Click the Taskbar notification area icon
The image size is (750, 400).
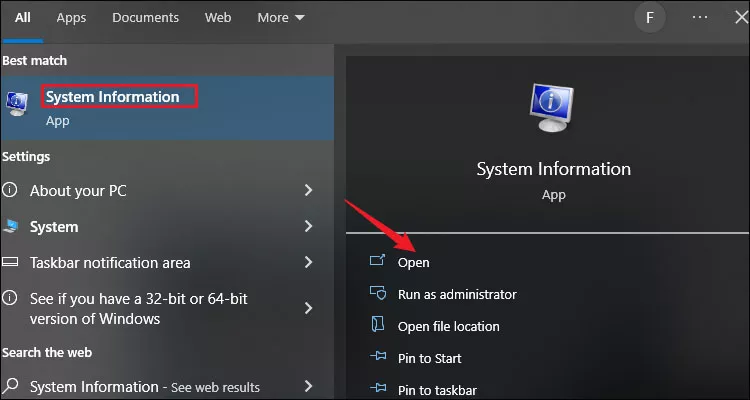10,262
